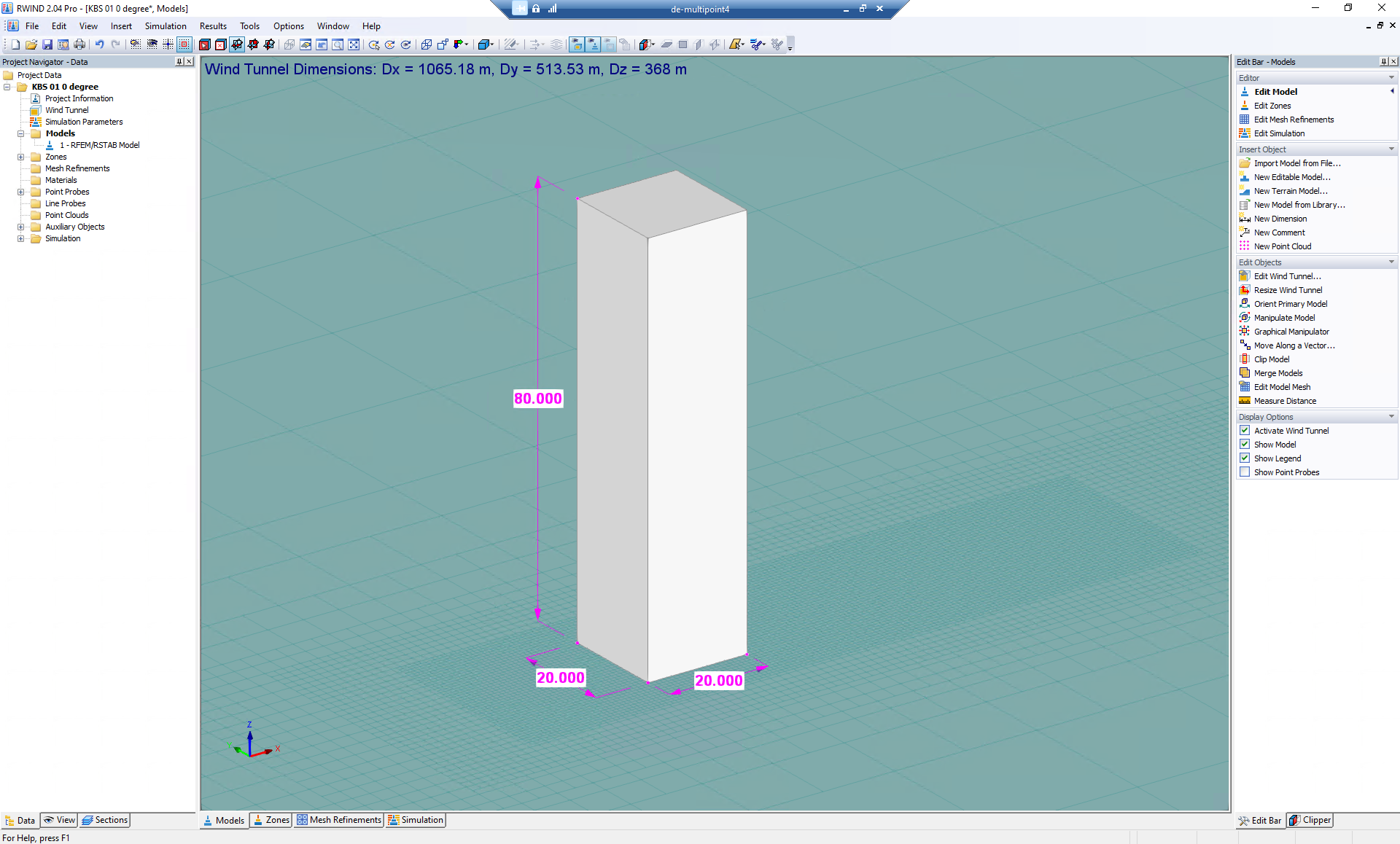Toggle the second highlighted zones display button
The image size is (1400, 844).
(x=593, y=44)
